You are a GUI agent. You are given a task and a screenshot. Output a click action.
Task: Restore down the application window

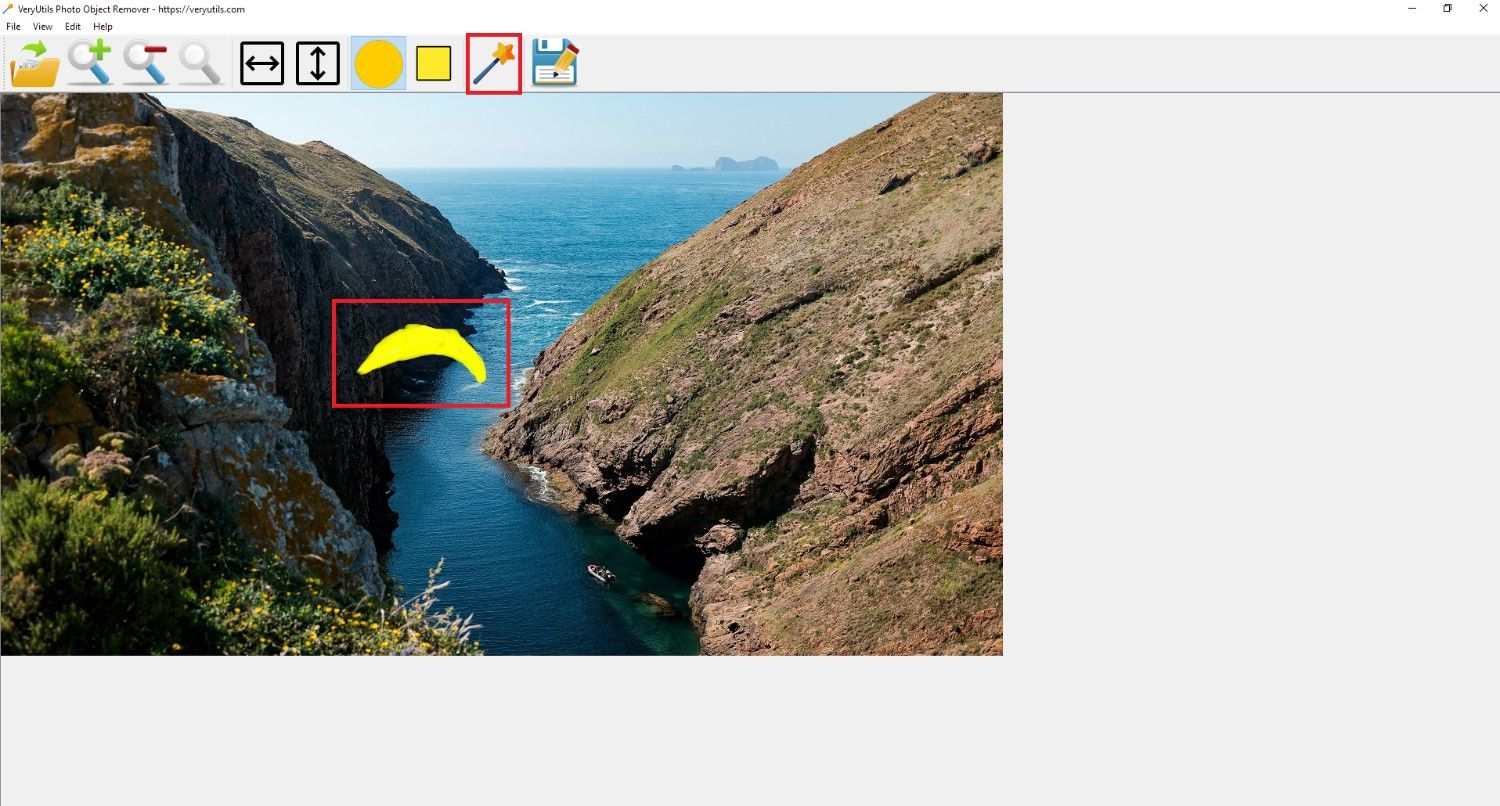(1447, 9)
